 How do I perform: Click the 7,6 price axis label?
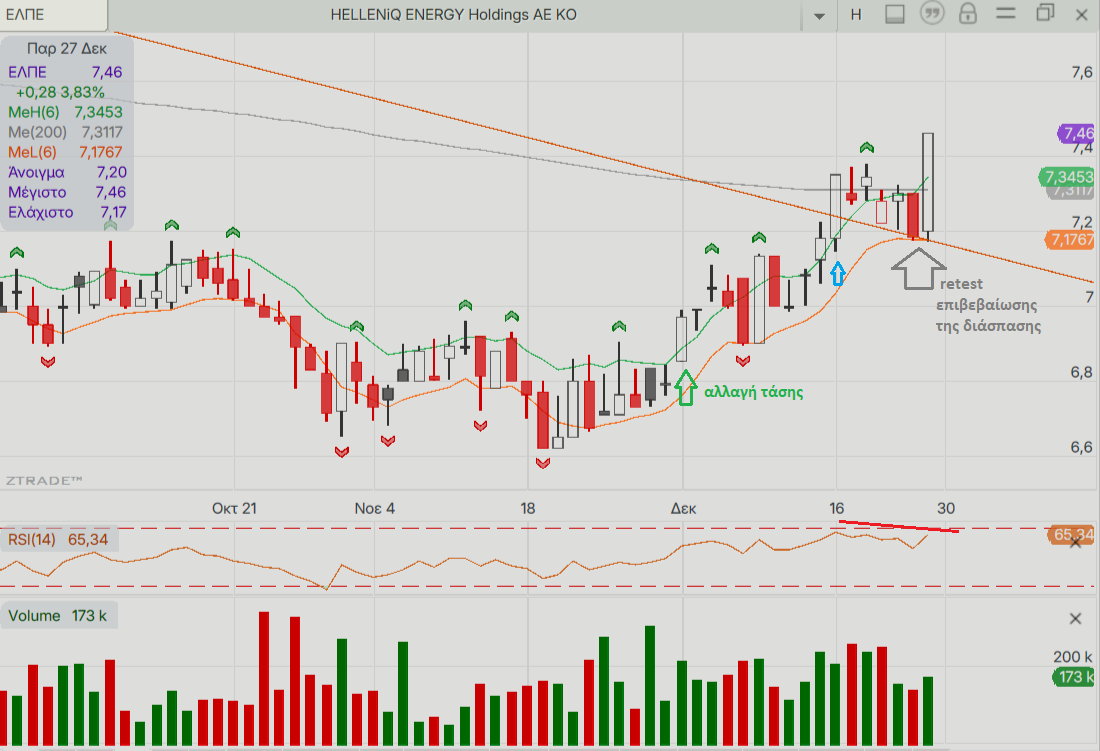1082,72
